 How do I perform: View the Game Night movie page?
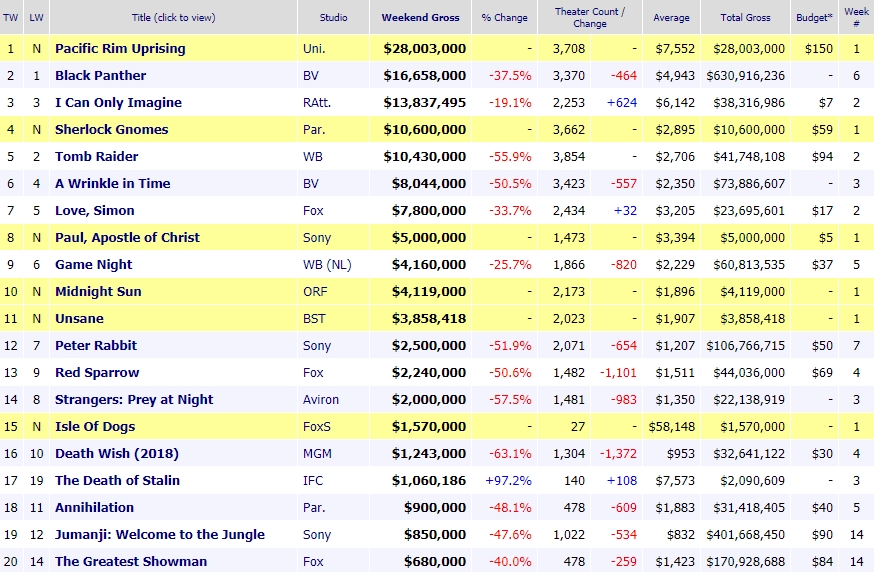[94, 265]
